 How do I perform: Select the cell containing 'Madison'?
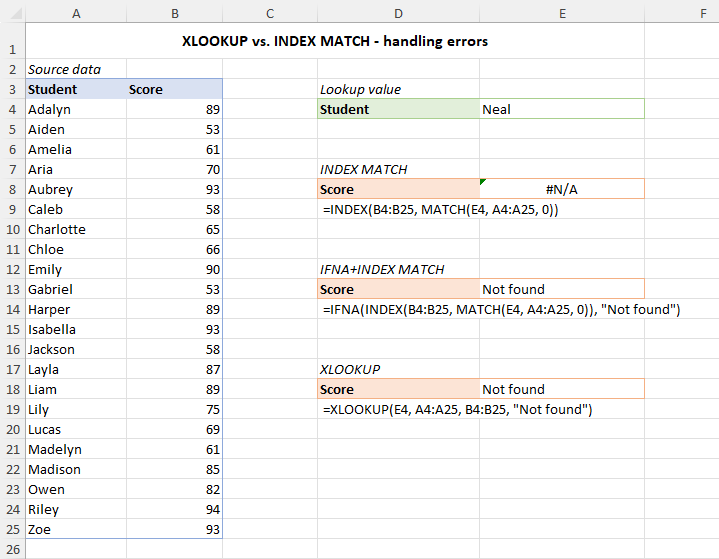(x=76, y=469)
